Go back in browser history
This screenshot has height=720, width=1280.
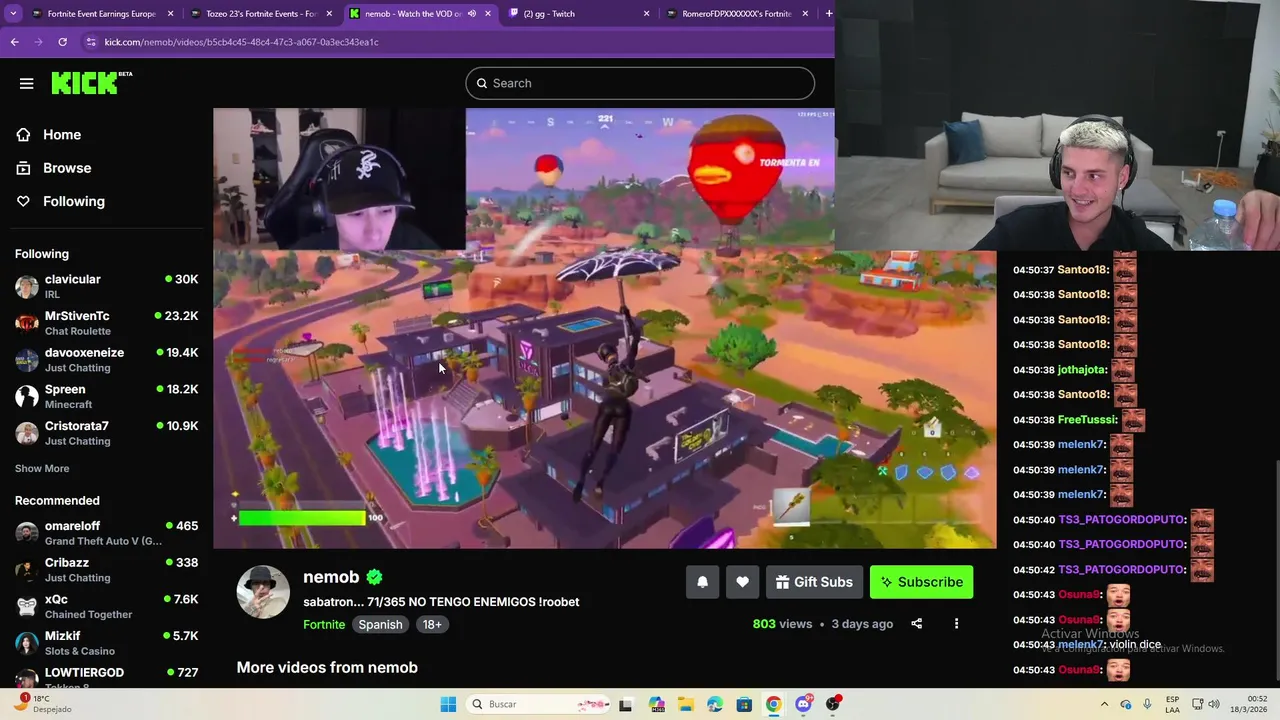[x=14, y=42]
